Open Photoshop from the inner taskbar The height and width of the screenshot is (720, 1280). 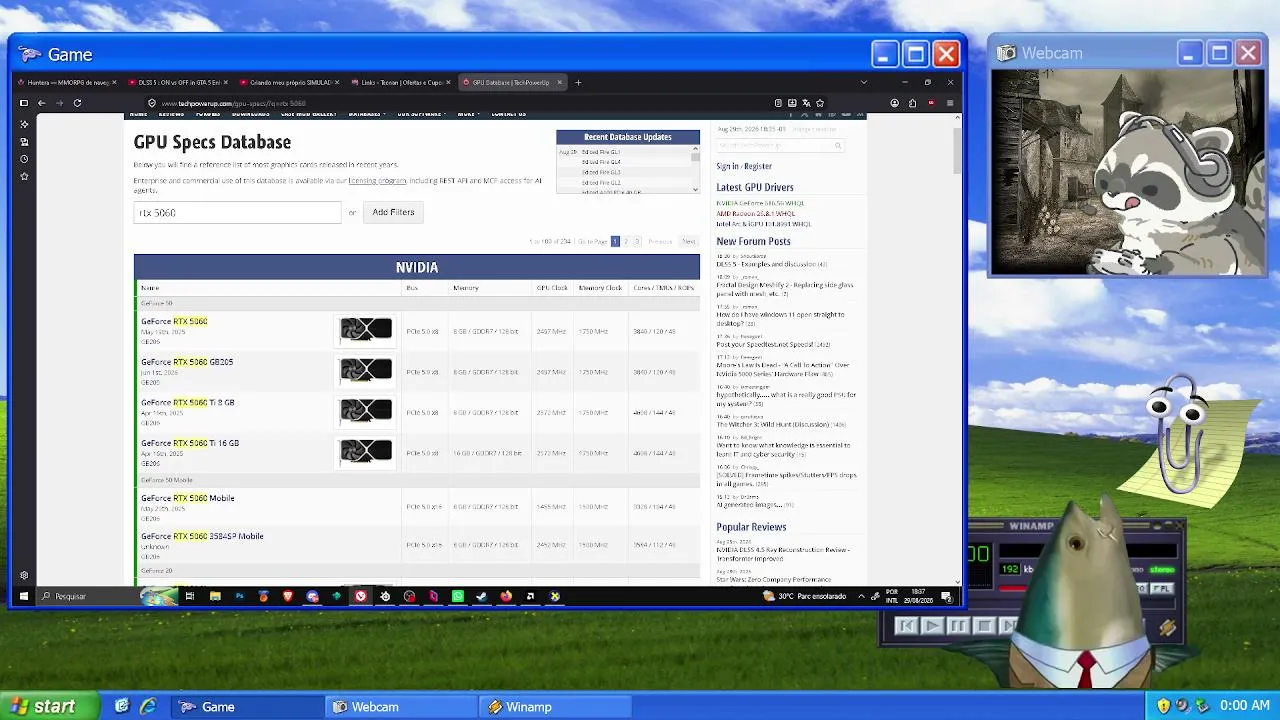pyautogui.click(x=239, y=596)
